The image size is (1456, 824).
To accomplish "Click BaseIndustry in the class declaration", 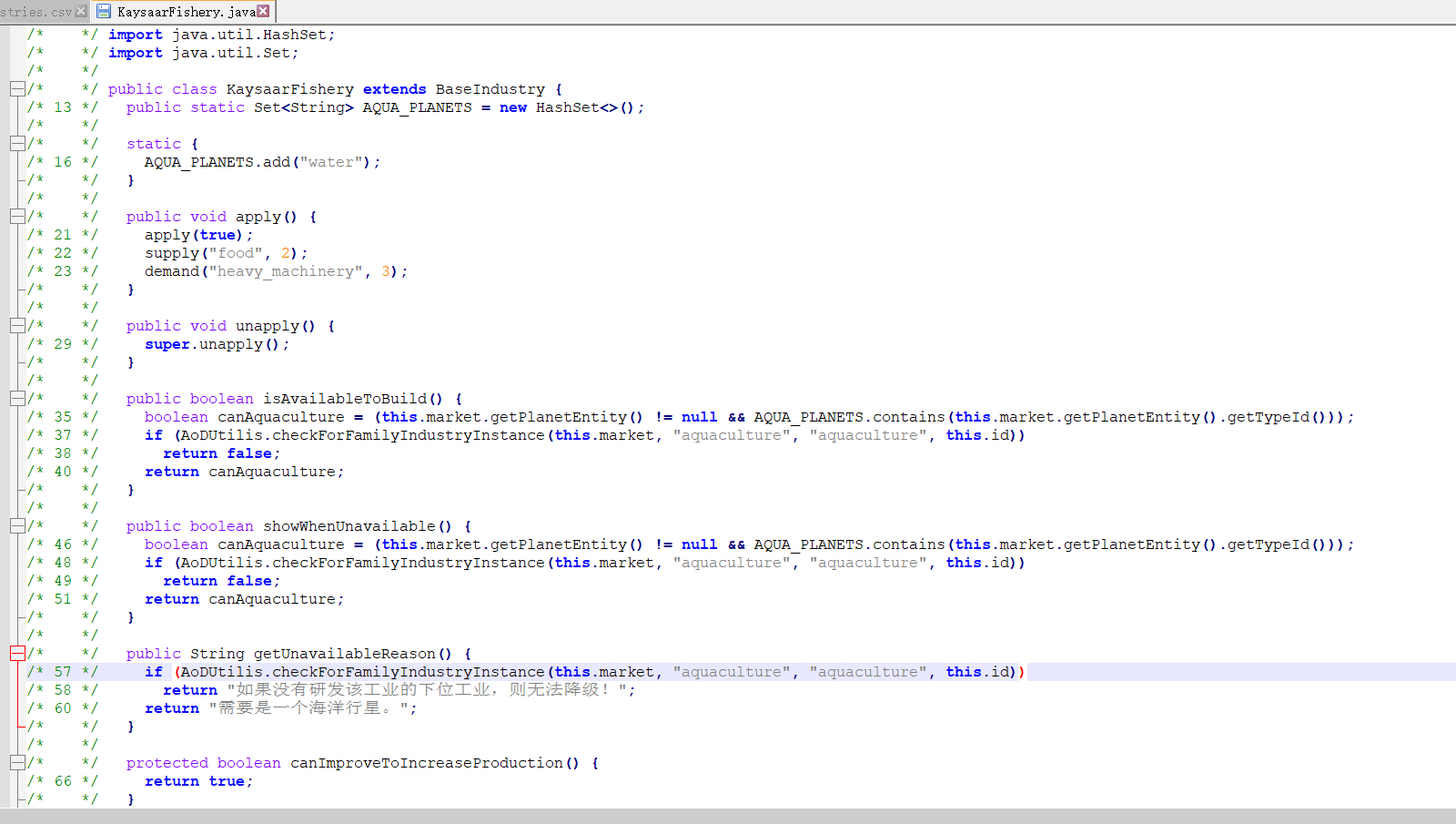I will (x=490, y=89).
